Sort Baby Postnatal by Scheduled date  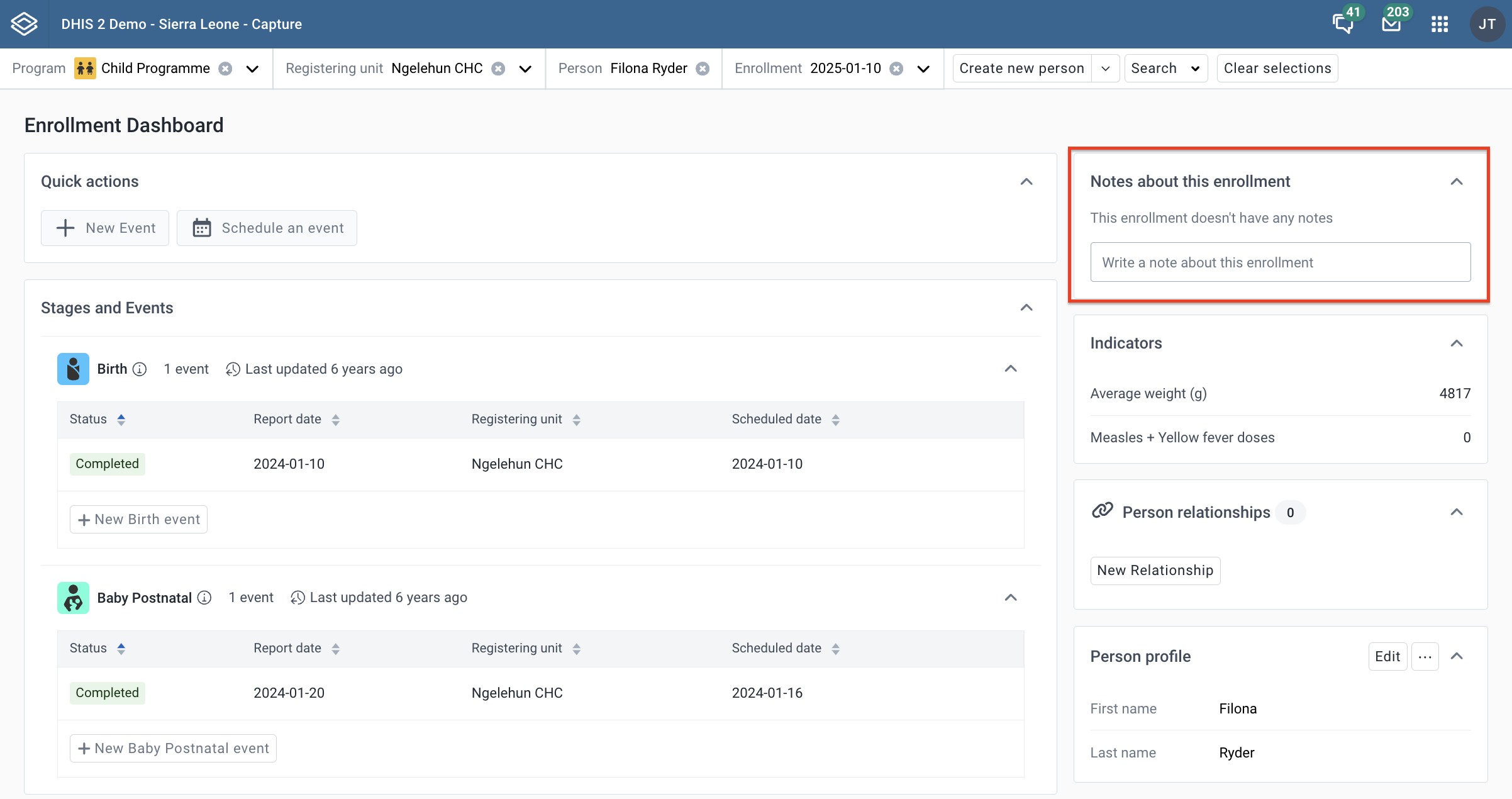(836, 649)
